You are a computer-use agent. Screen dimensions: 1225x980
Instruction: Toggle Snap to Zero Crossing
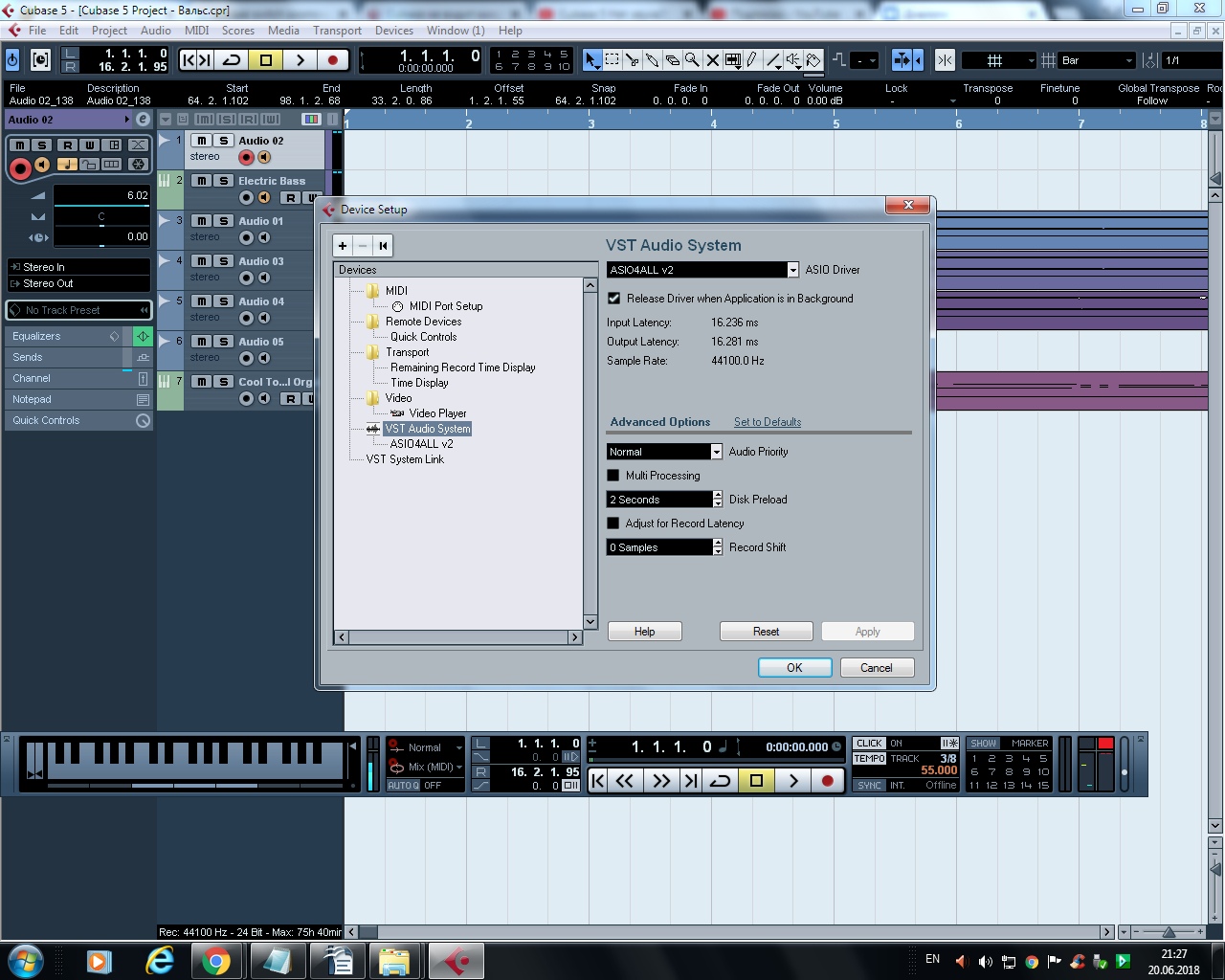point(945,59)
